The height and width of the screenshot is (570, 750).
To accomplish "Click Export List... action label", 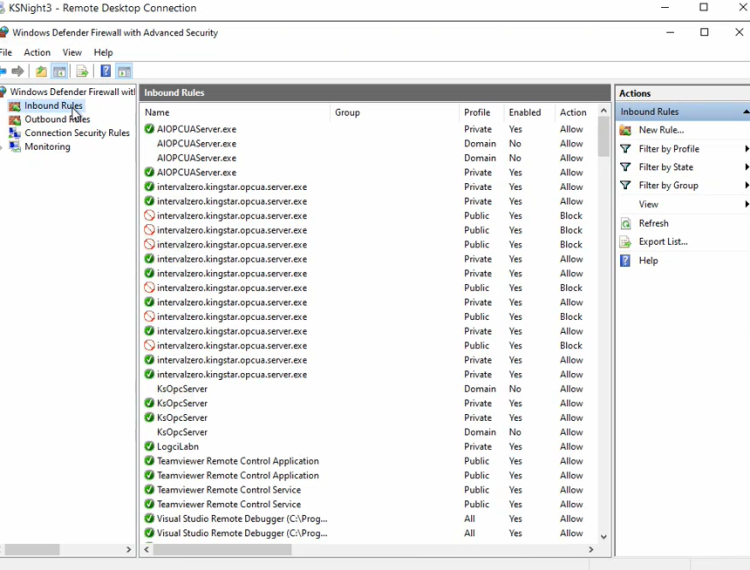I will click(x=663, y=242).
